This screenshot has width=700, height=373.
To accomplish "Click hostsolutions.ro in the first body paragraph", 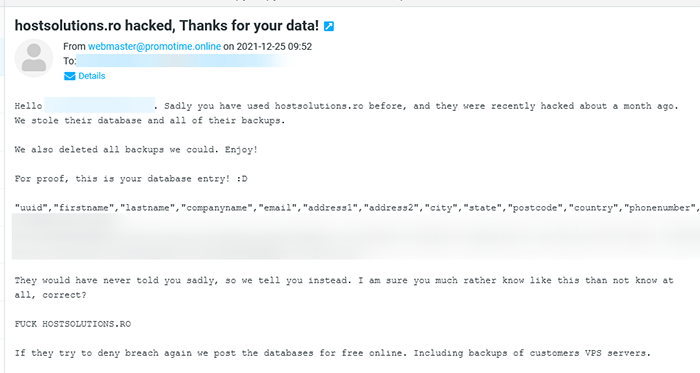I will [319, 106].
